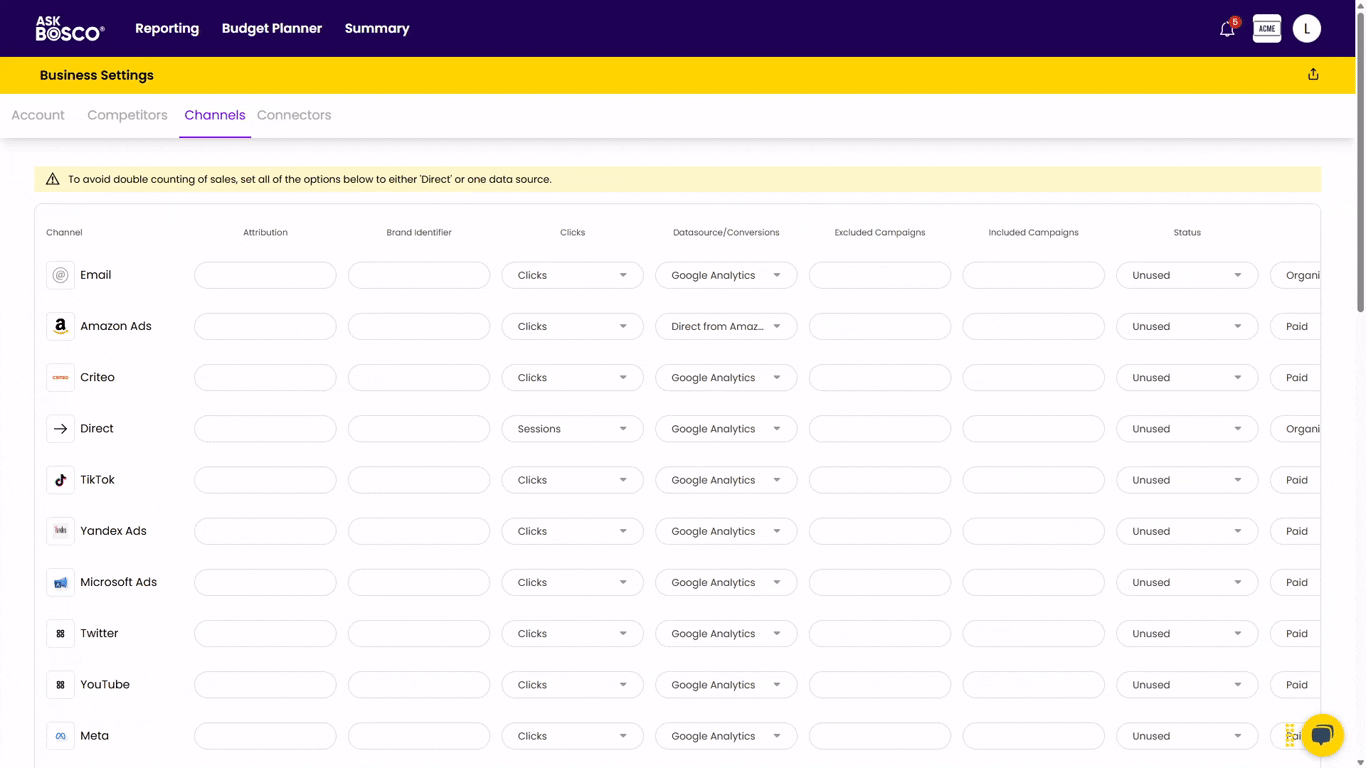Click the YouTube channel icon

(x=60, y=685)
